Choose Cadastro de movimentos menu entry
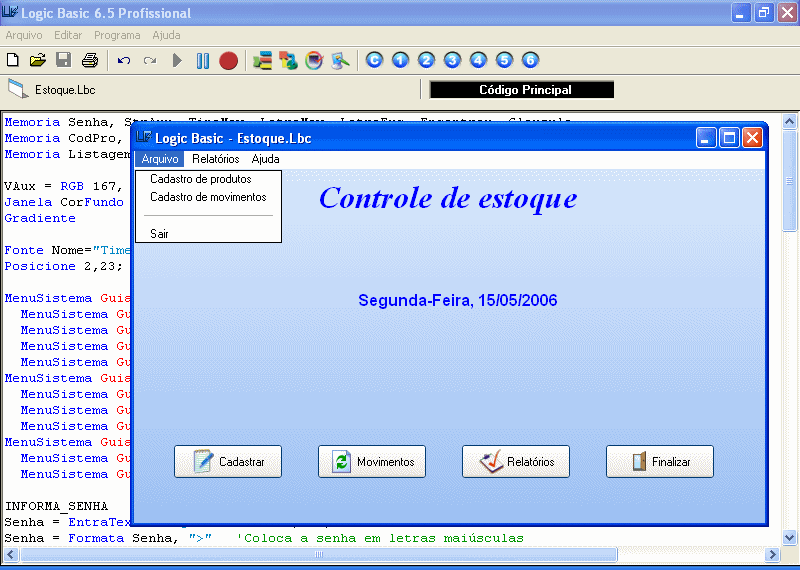This screenshot has width=800, height=570. coord(208,197)
